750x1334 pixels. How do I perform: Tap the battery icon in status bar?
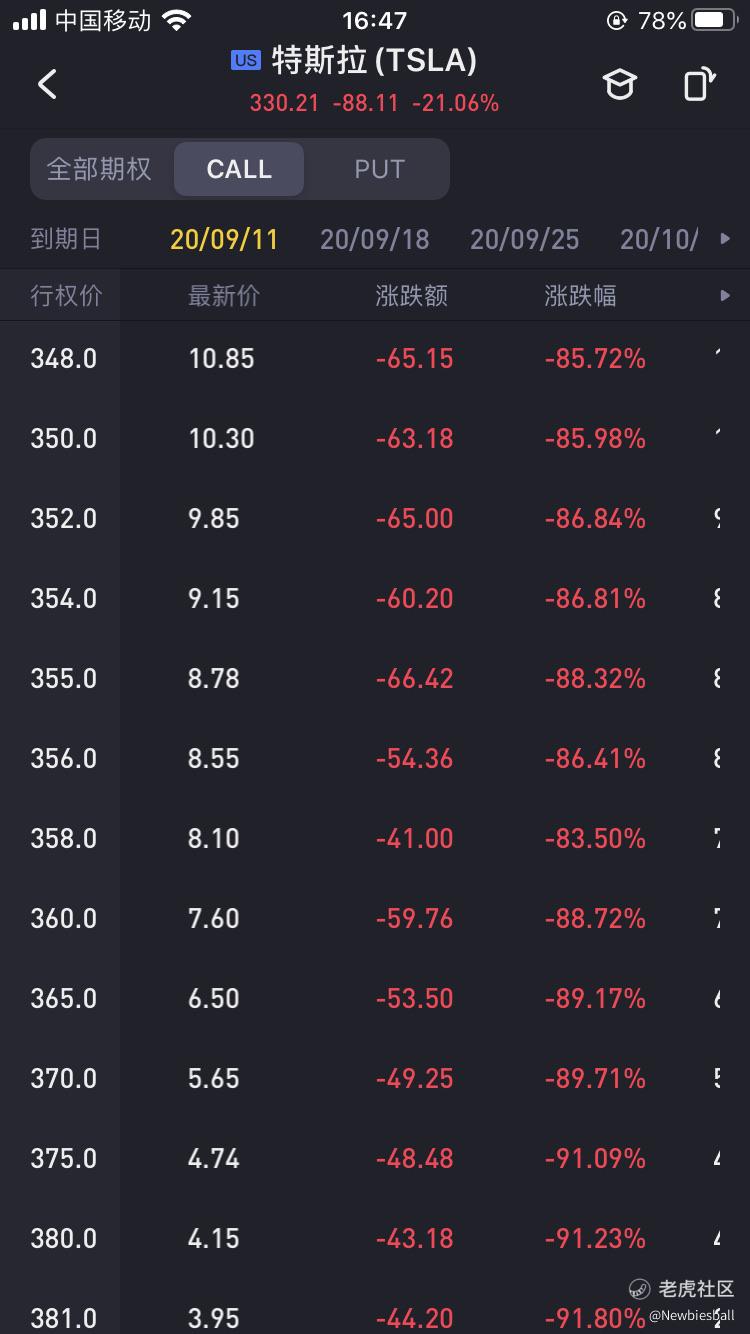pos(714,20)
